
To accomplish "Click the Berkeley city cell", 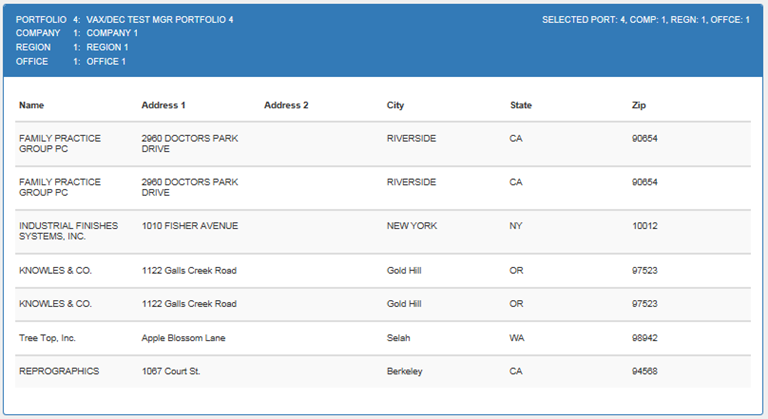I will (404, 371).
